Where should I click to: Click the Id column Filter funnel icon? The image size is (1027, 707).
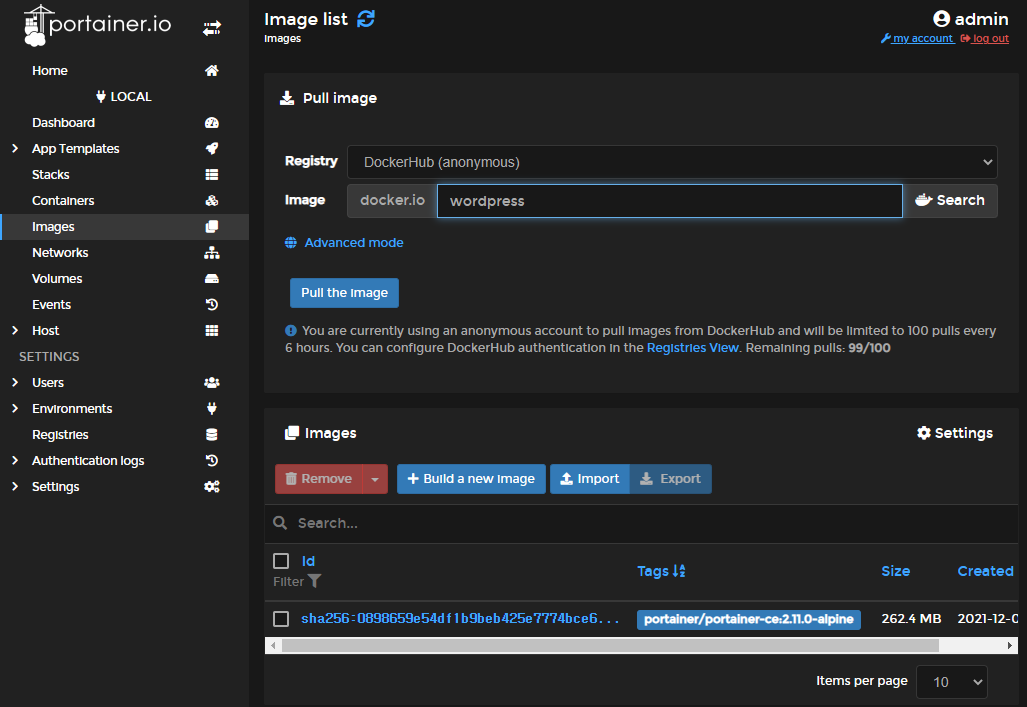pyautogui.click(x=314, y=581)
